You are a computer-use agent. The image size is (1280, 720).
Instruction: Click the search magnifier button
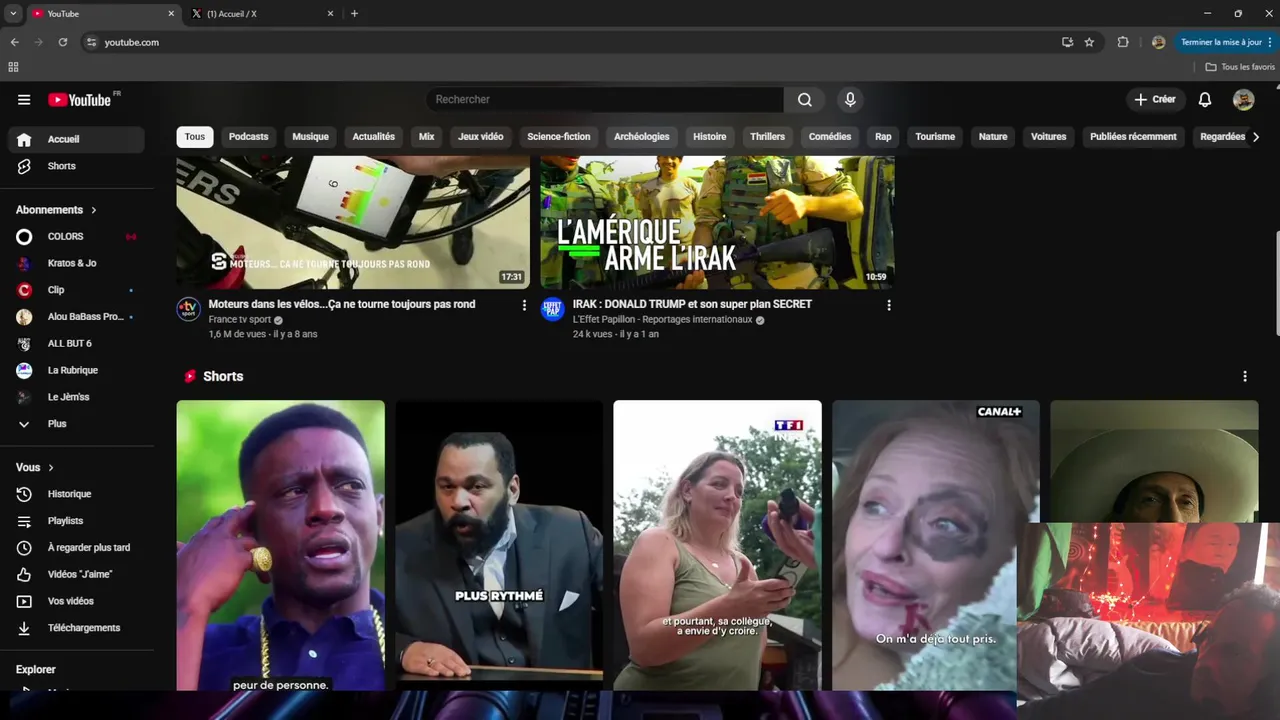804,99
